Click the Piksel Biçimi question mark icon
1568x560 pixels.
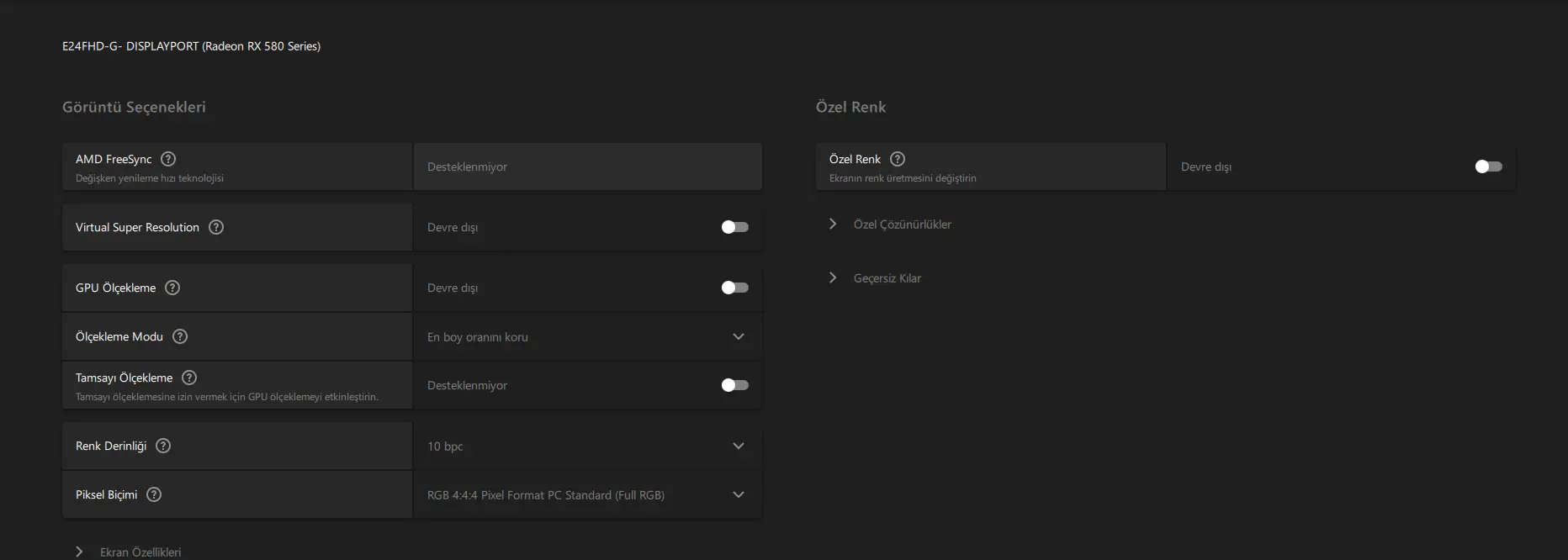[154, 494]
